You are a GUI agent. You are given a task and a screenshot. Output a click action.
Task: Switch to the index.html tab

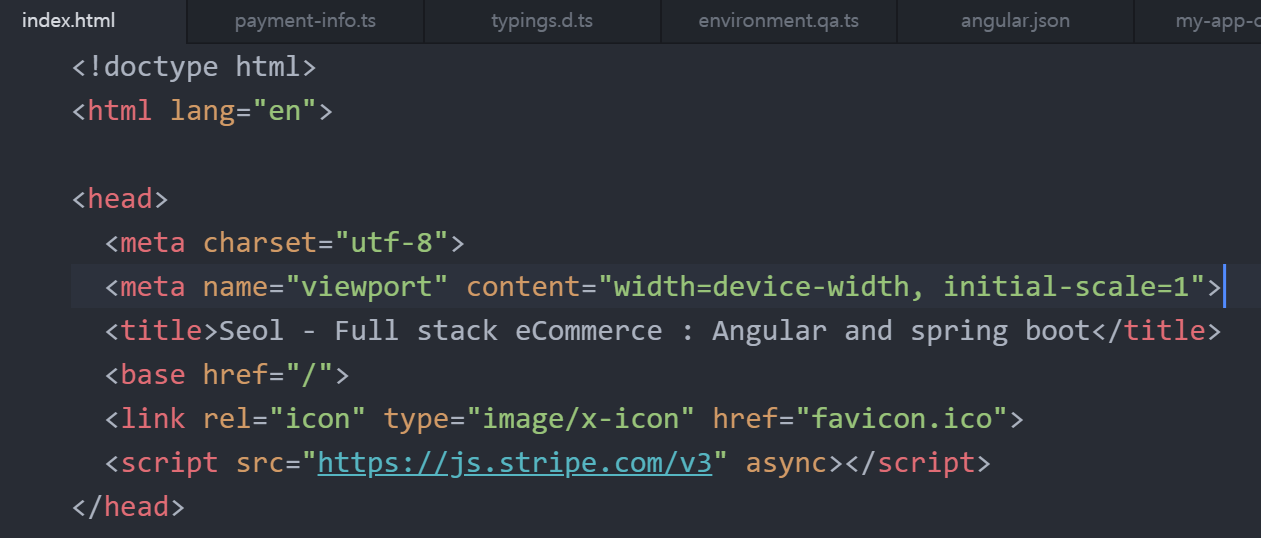coord(94,21)
